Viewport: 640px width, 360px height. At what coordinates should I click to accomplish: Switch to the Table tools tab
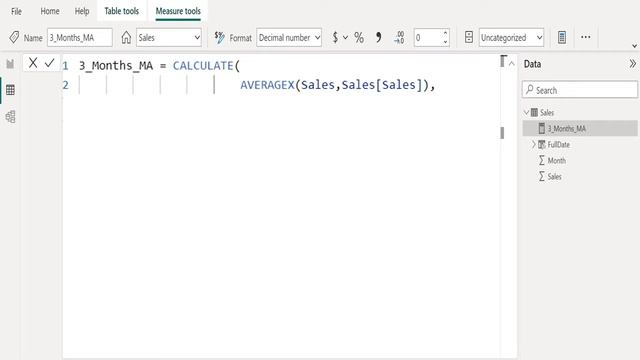coord(122,11)
